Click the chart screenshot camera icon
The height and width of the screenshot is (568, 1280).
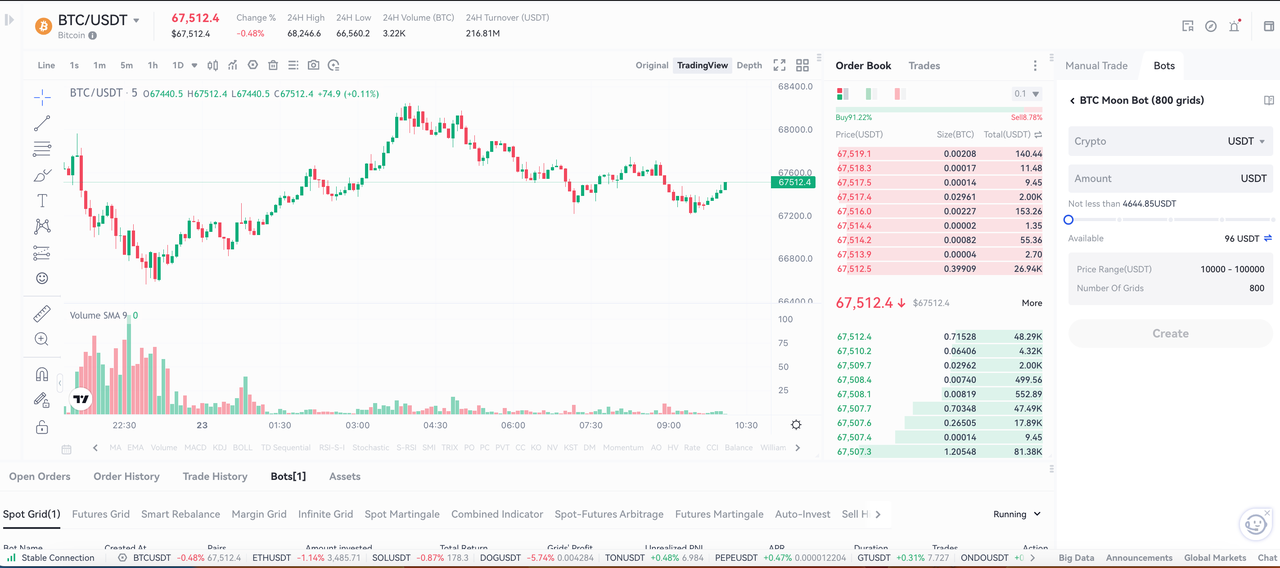[313, 65]
